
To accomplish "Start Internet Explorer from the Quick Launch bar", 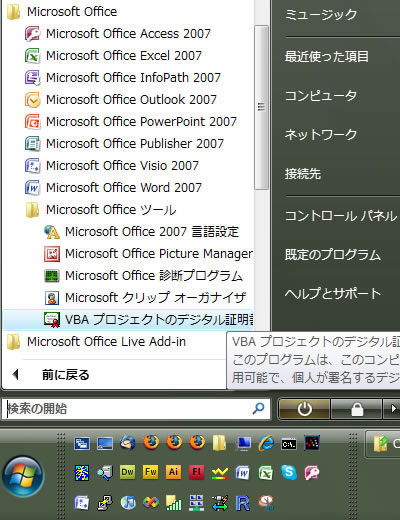I will pos(266,443).
